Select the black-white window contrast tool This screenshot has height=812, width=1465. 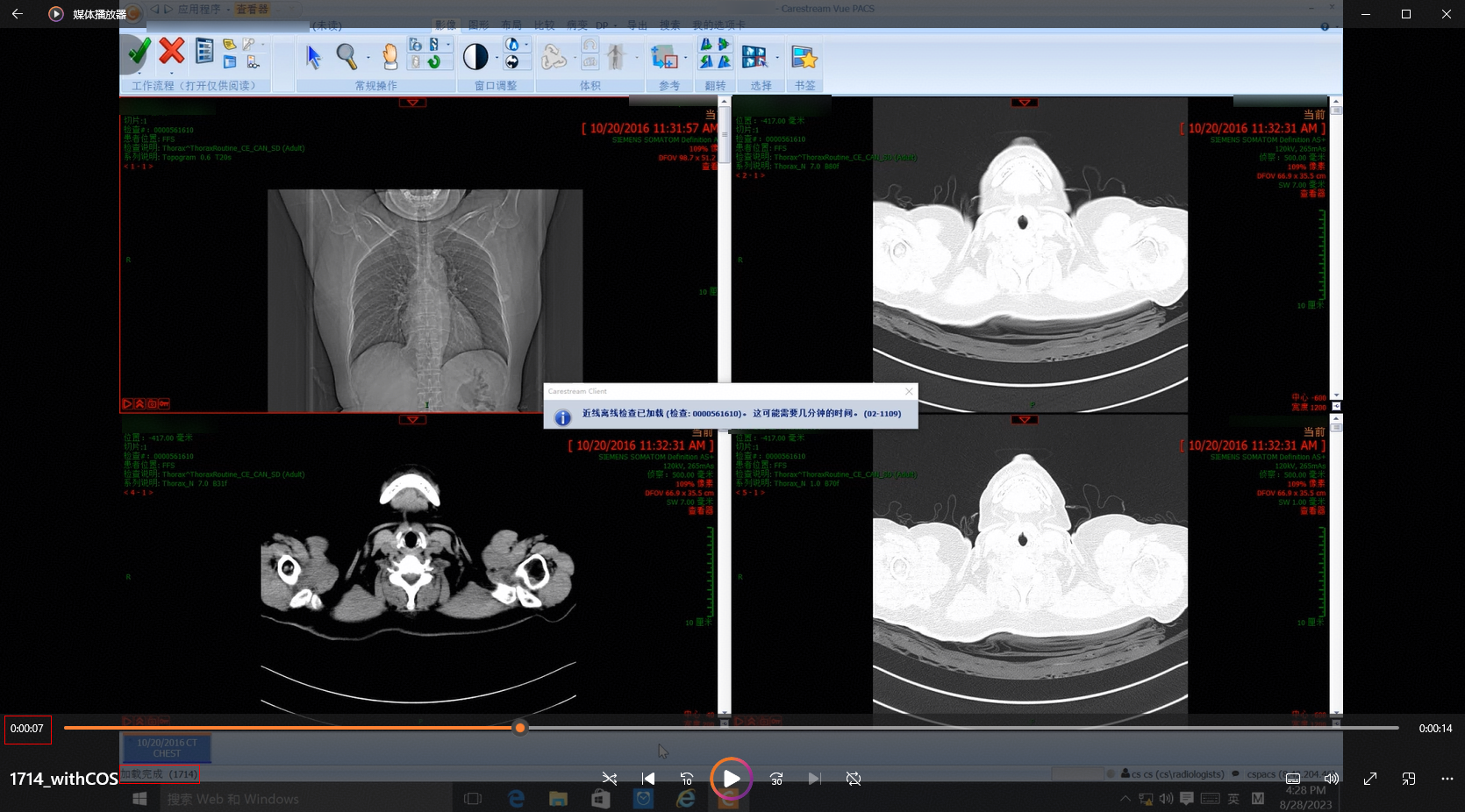tap(475, 57)
